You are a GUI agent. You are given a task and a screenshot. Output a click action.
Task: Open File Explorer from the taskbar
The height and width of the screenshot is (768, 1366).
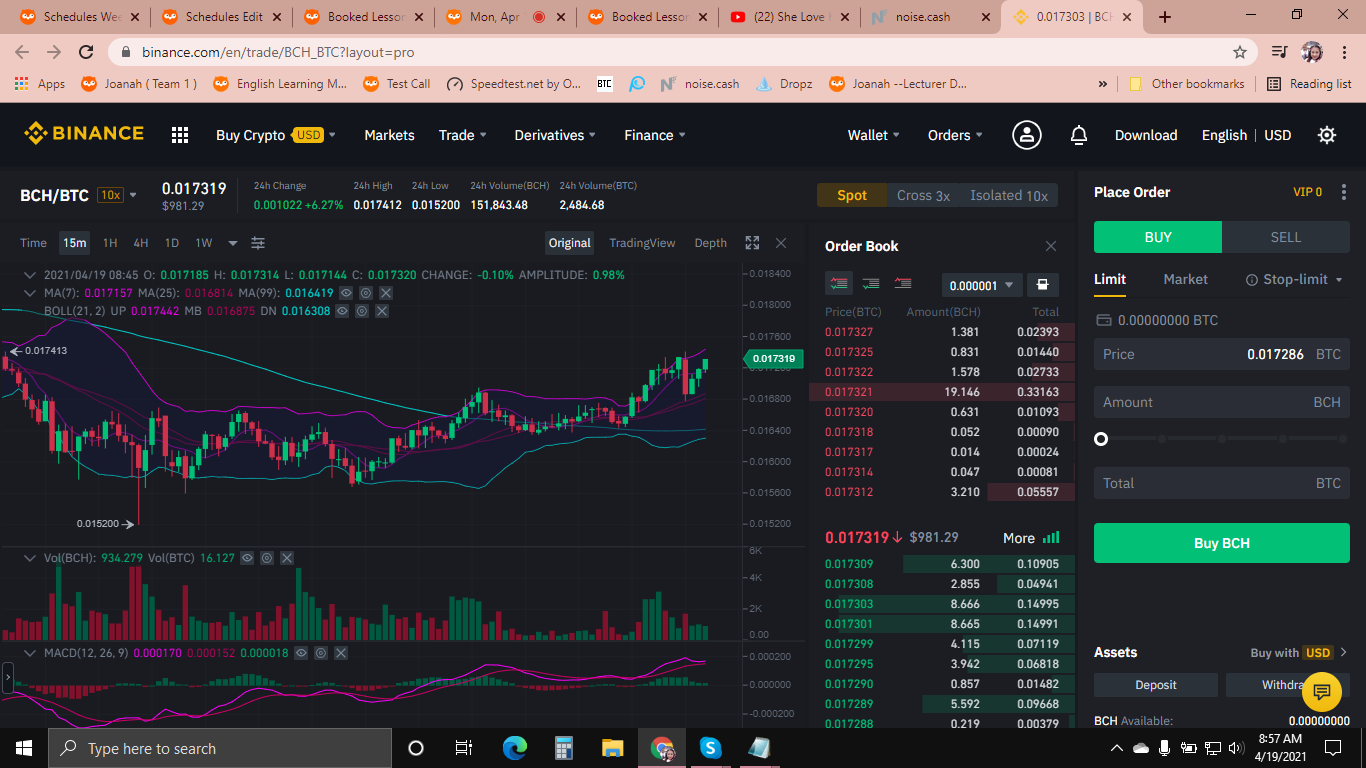click(613, 748)
